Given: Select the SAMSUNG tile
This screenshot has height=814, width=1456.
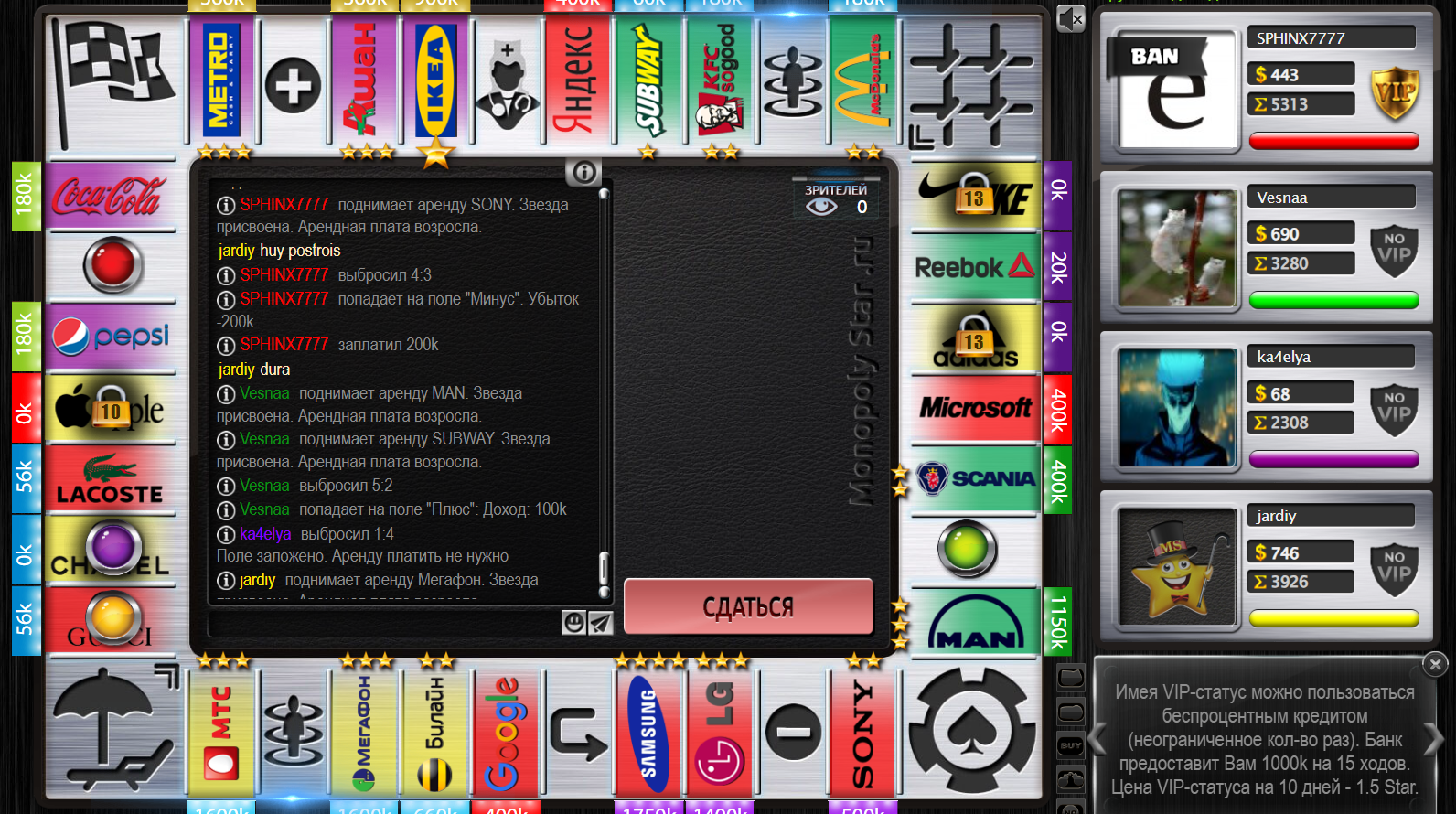Looking at the screenshot, I should coord(648,732).
